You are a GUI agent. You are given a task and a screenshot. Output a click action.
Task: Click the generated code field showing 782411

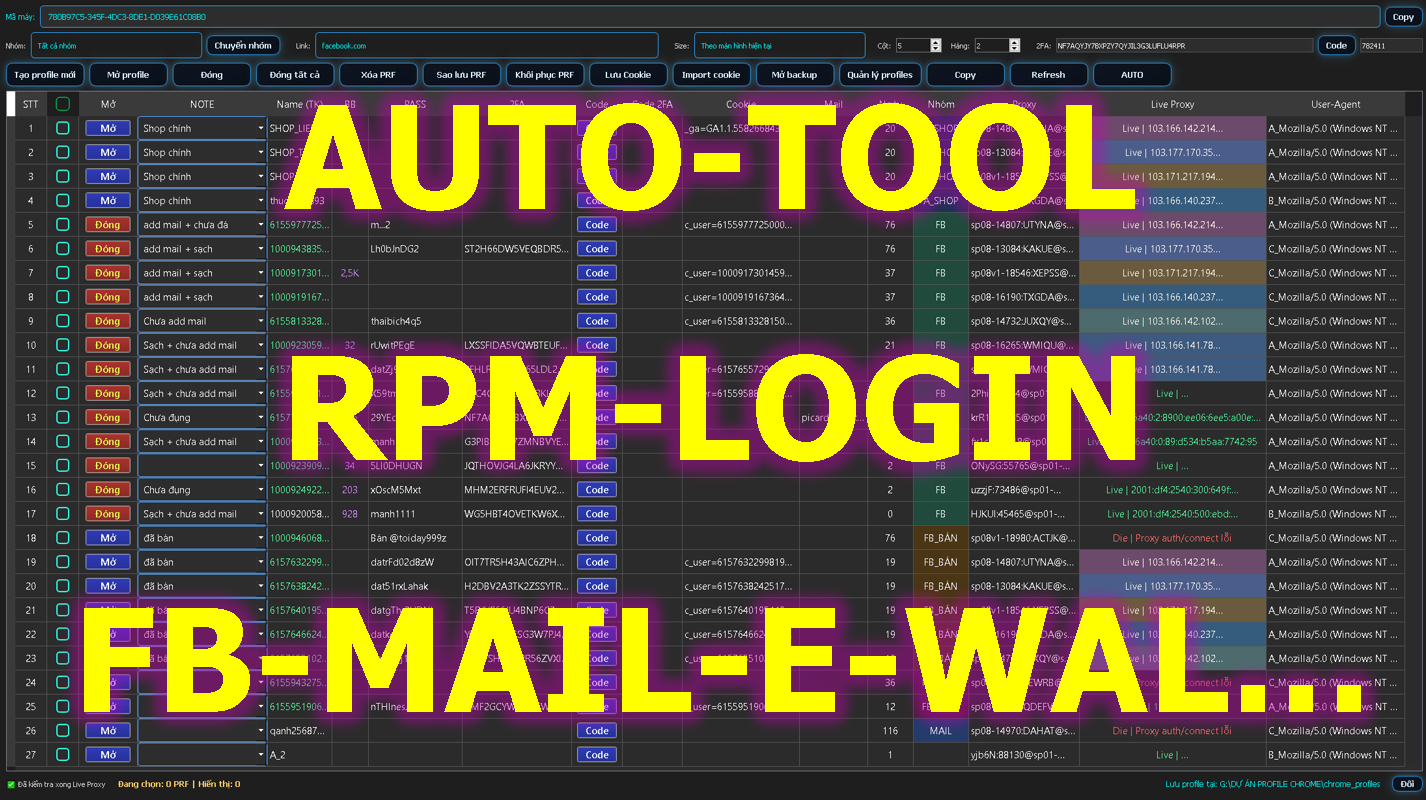(x=1390, y=45)
